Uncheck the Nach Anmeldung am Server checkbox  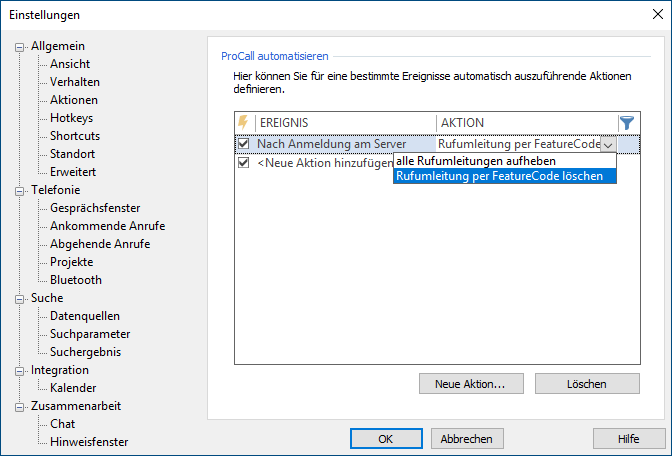243,144
